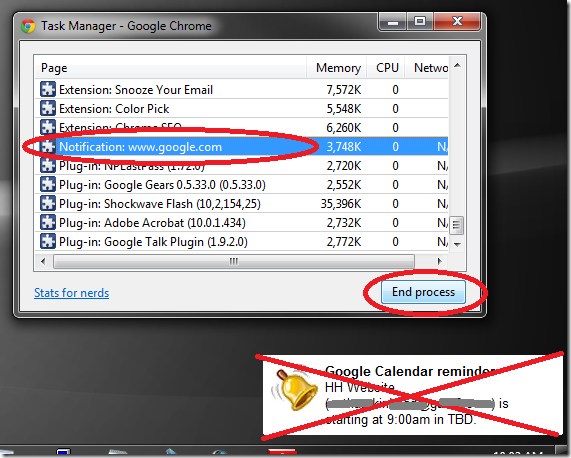571x458 pixels.
Task: Click the horizontal scrollbar left arrow
Action: (x=43, y=261)
